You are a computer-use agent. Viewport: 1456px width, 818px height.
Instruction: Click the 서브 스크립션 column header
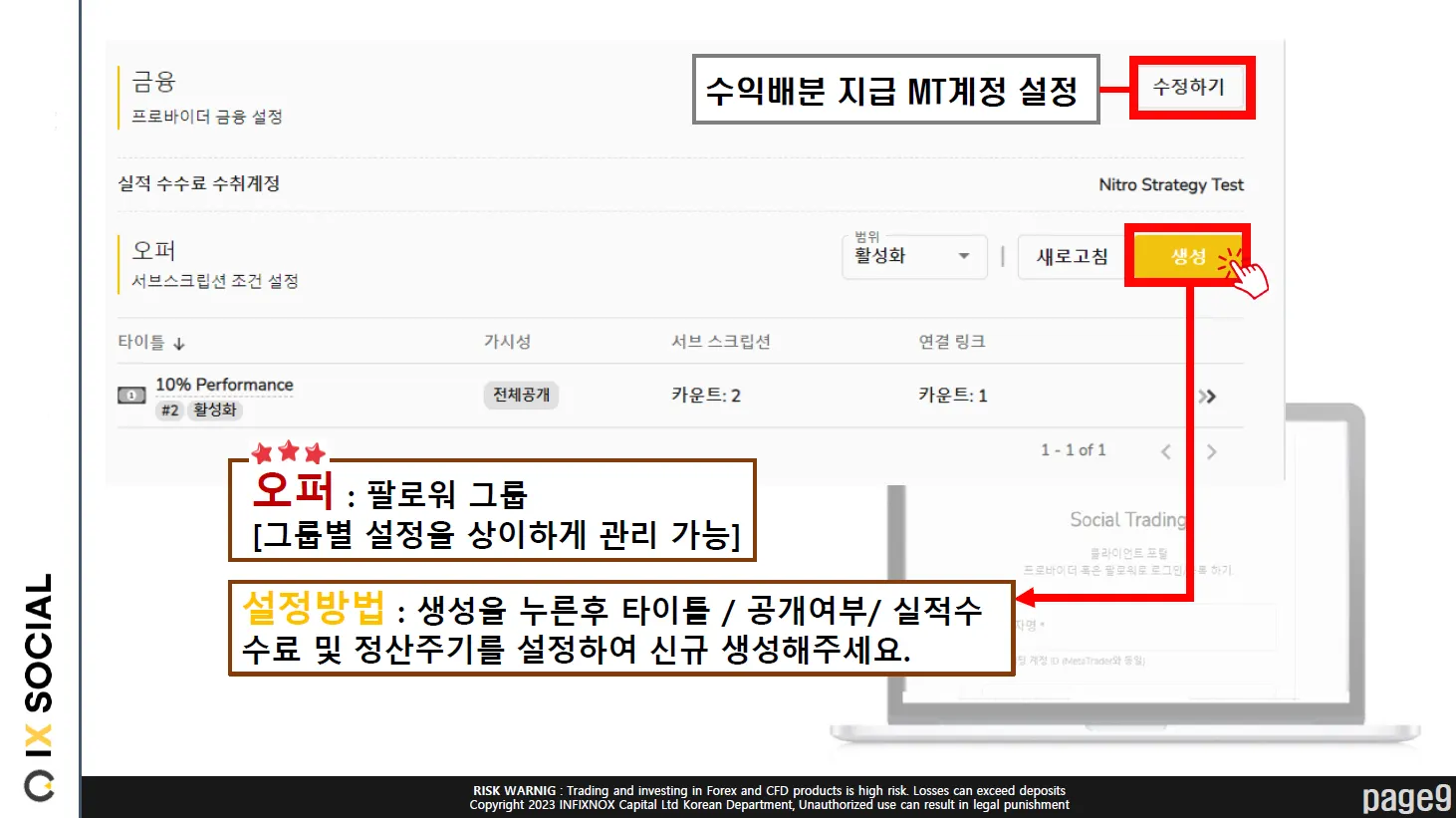coord(720,342)
